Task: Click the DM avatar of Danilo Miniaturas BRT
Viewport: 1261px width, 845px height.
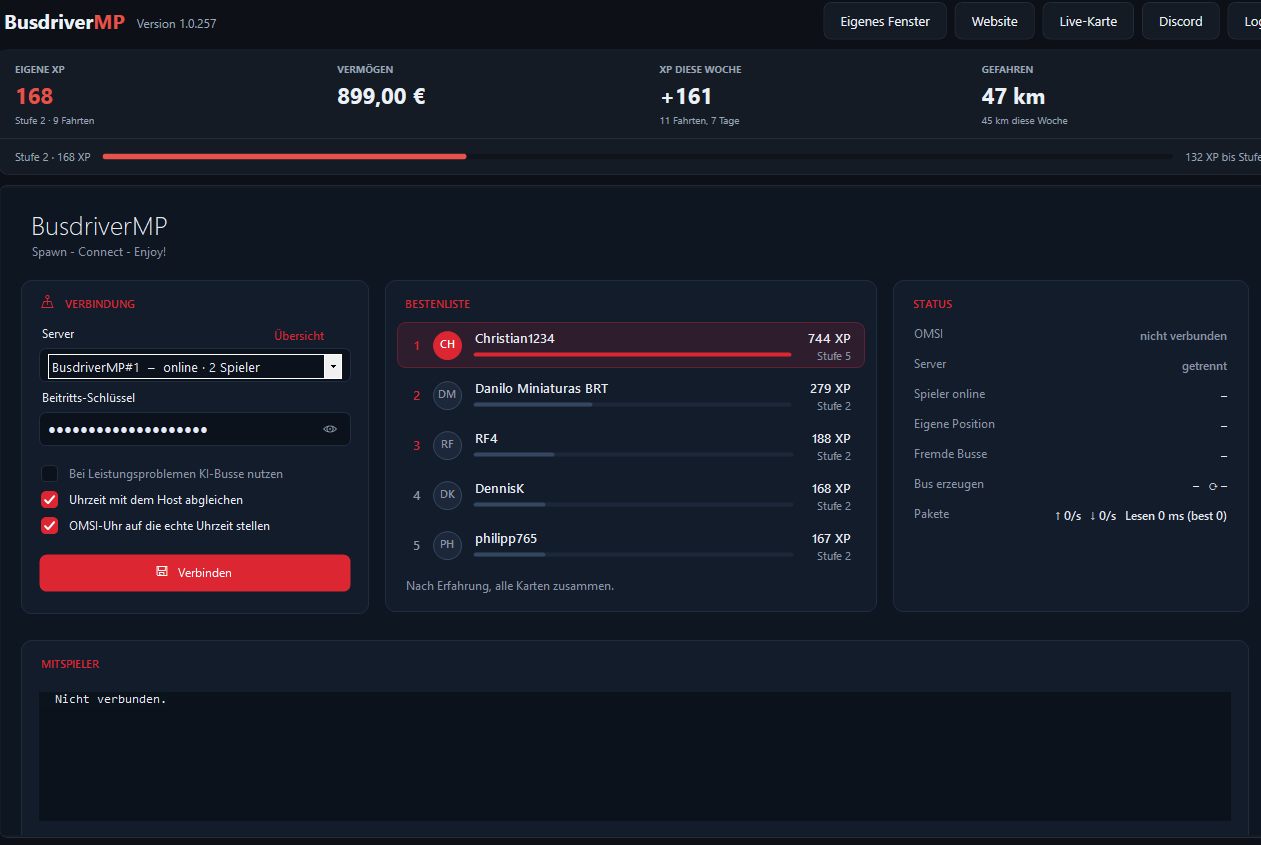Action: click(447, 395)
